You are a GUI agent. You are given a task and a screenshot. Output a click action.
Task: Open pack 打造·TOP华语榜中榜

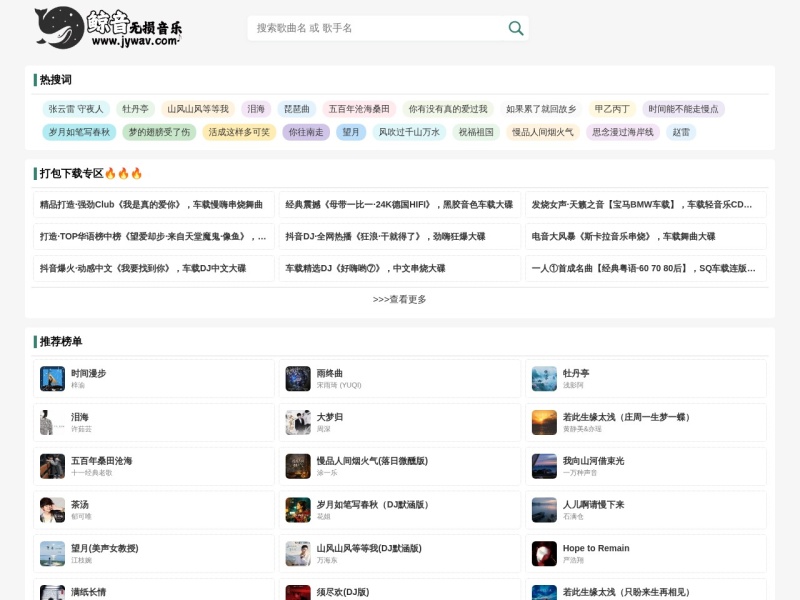tap(154, 237)
